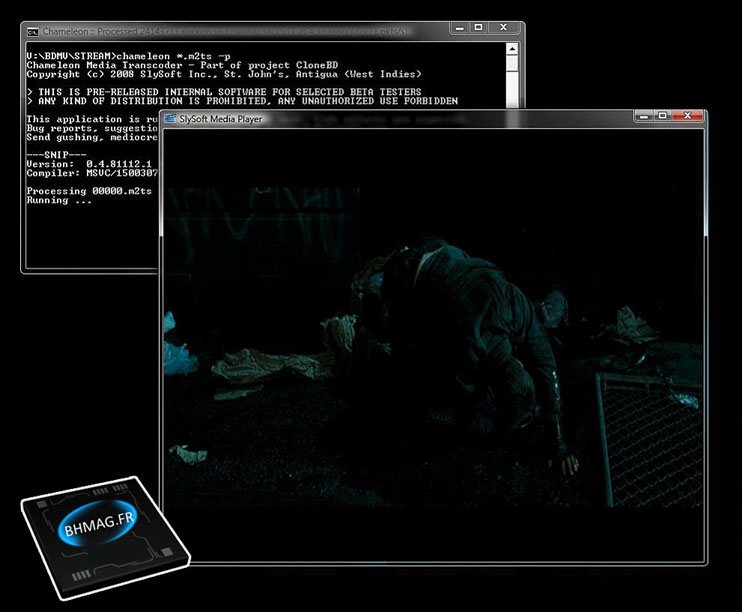Click the Chameleon console title bar text
742x612 pixels.
[x=225, y=31]
